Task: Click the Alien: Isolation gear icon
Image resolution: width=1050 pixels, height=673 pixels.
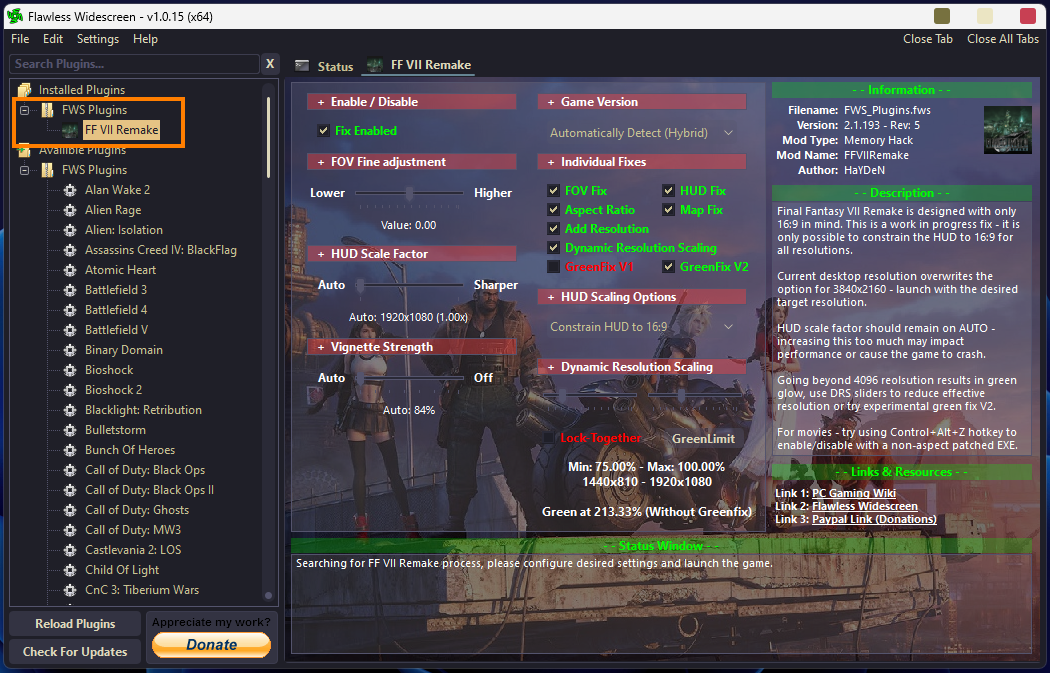Action: coord(70,230)
